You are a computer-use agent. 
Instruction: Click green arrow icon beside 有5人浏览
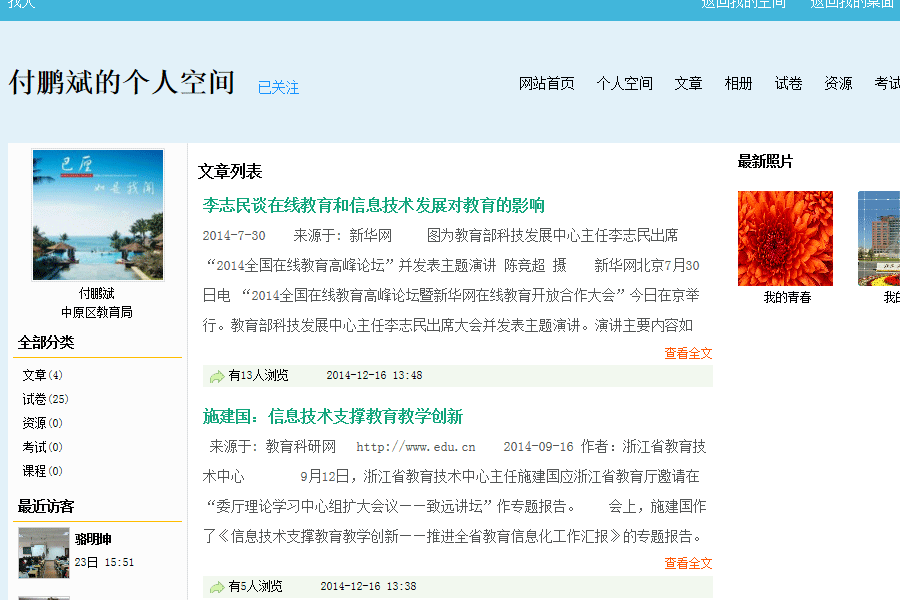coord(217,587)
